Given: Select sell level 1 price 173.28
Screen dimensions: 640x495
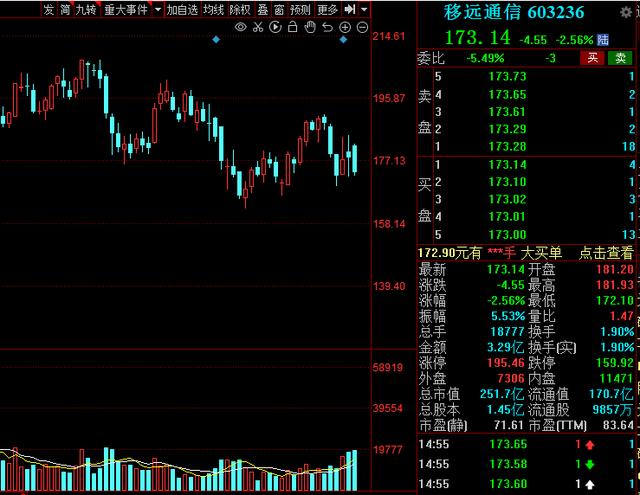Looking at the screenshot, I should point(507,146).
